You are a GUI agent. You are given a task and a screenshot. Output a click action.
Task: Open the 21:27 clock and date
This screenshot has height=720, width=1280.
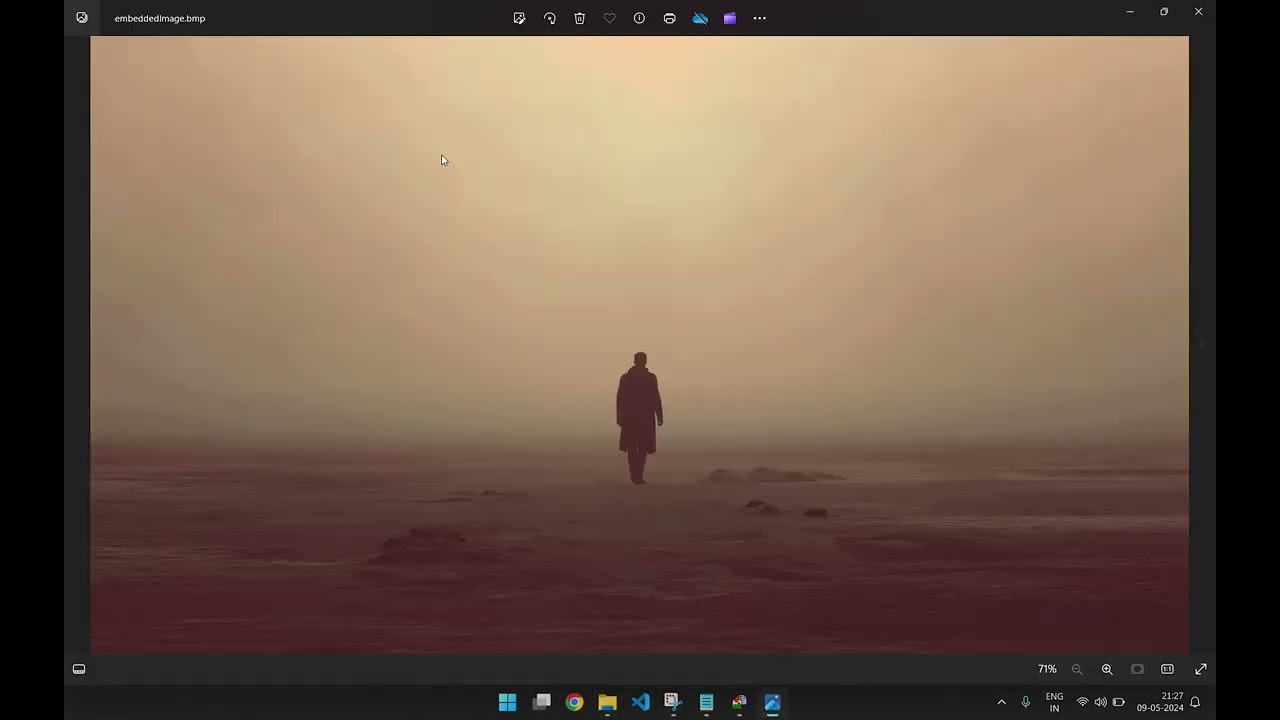[x=1160, y=702]
